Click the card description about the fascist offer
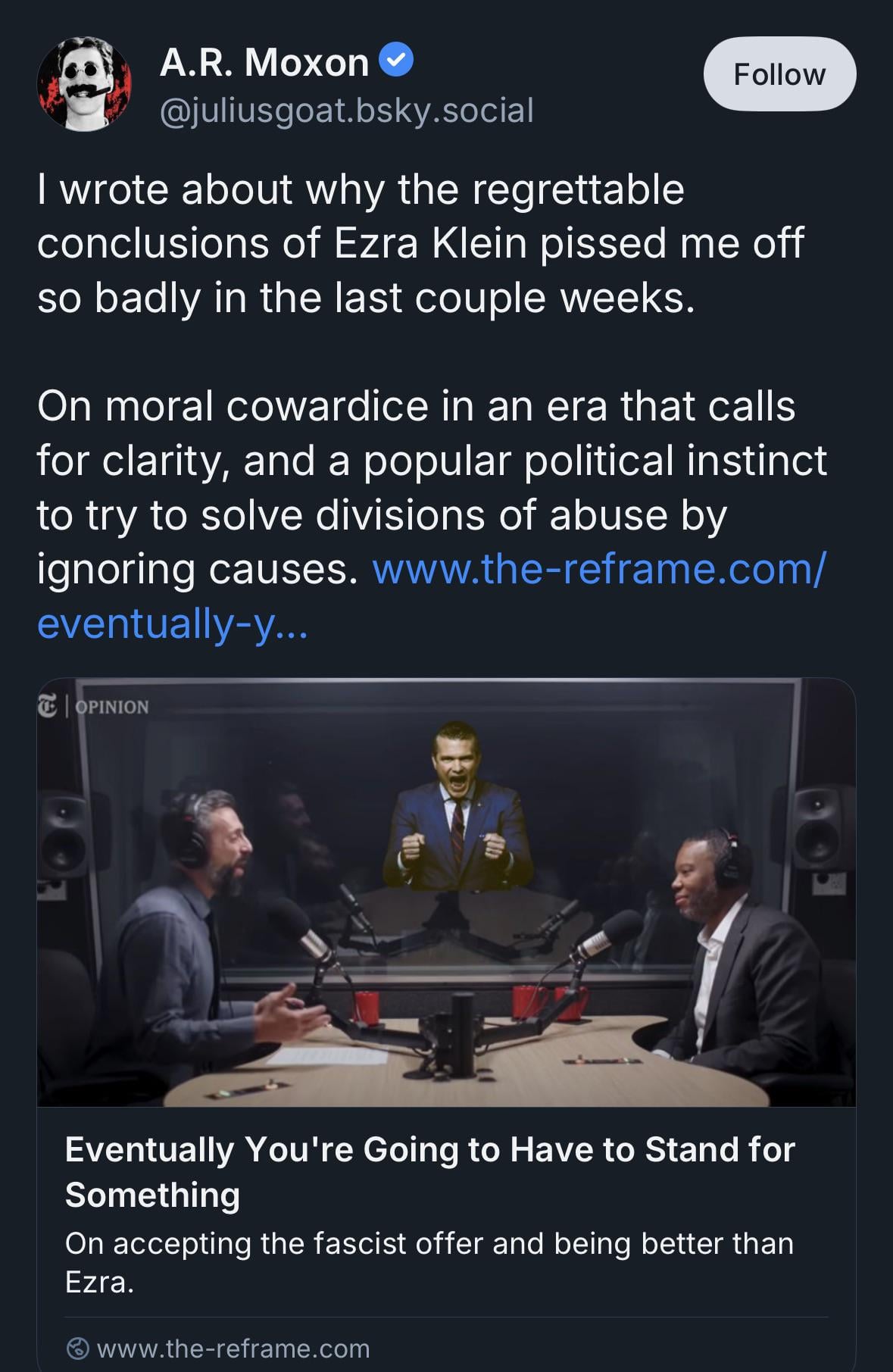 429,1262
